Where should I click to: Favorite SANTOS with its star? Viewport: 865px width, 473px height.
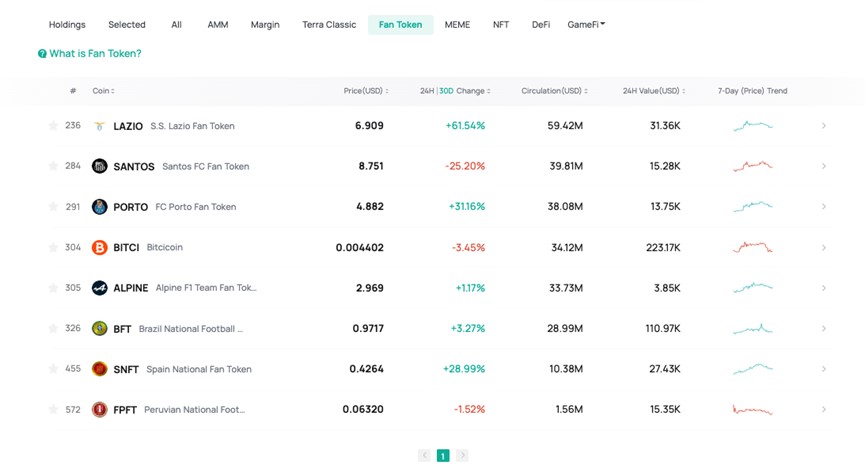(53, 166)
